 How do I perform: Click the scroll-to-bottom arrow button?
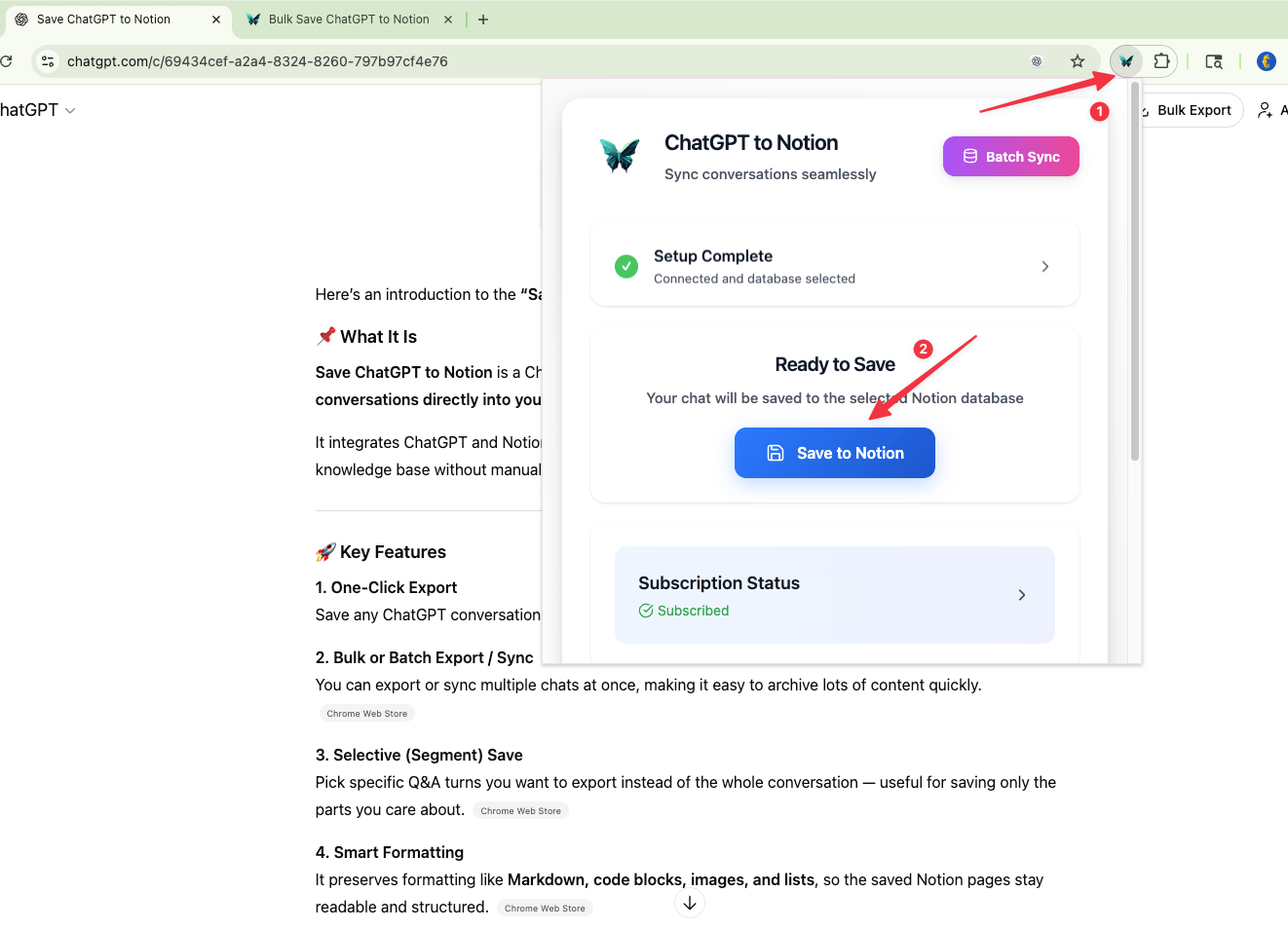pyautogui.click(x=690, y=904)
